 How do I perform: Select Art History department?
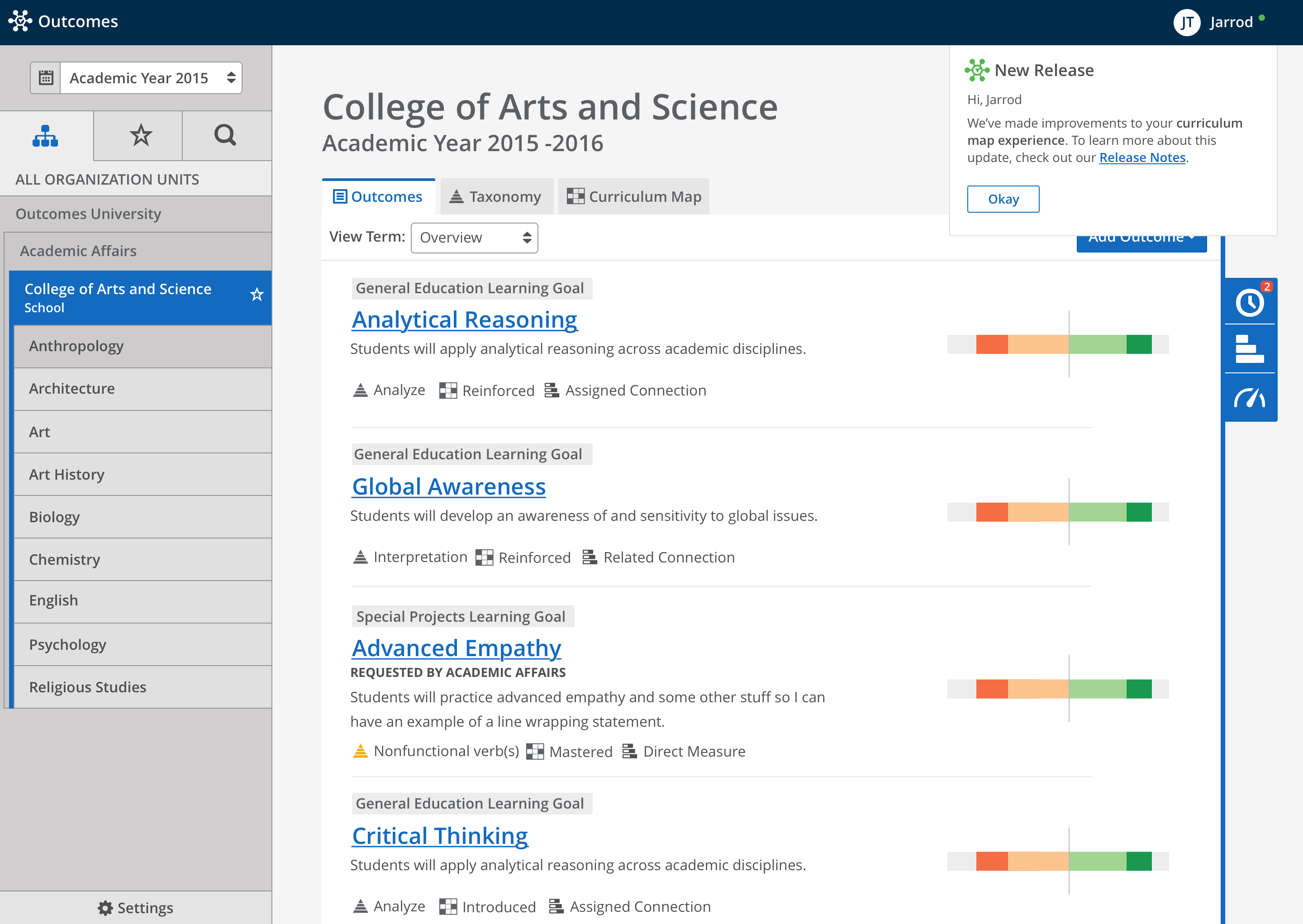click(x=143, y=475)
